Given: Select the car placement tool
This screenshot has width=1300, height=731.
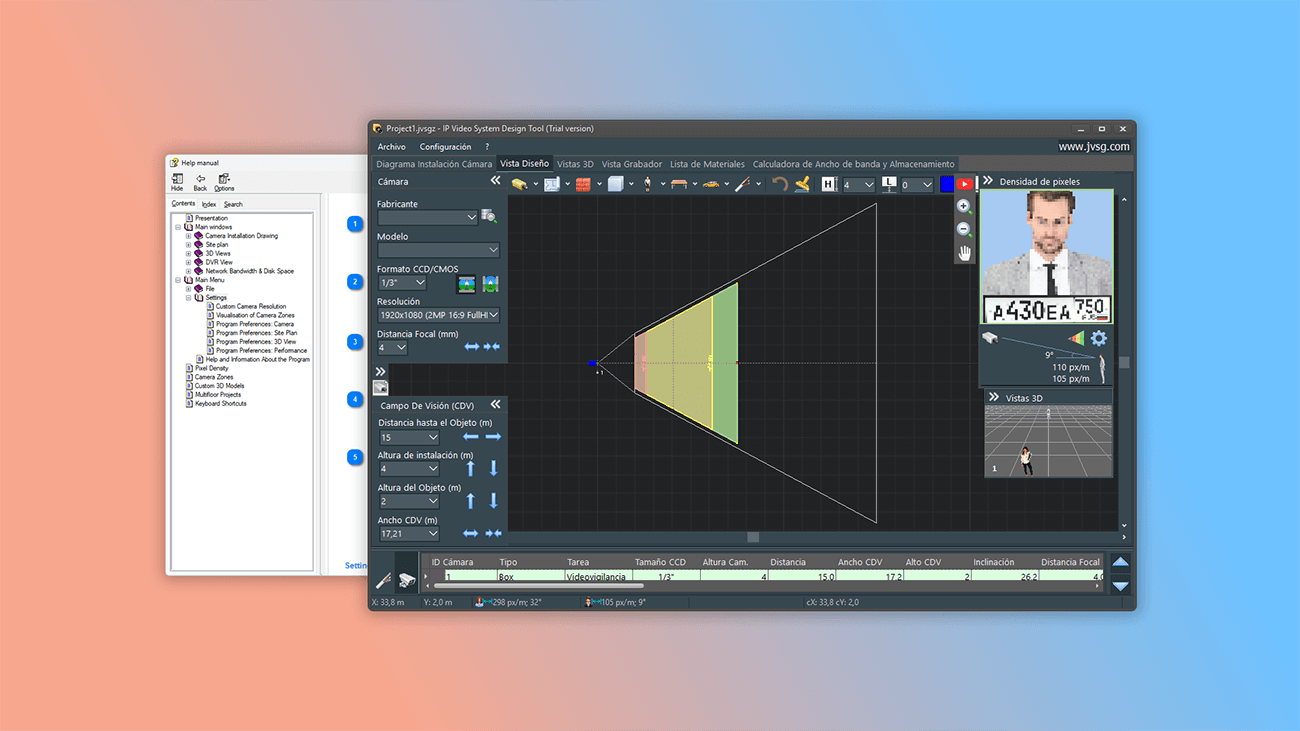Looking at the screenshot, I should pos(712,183).
